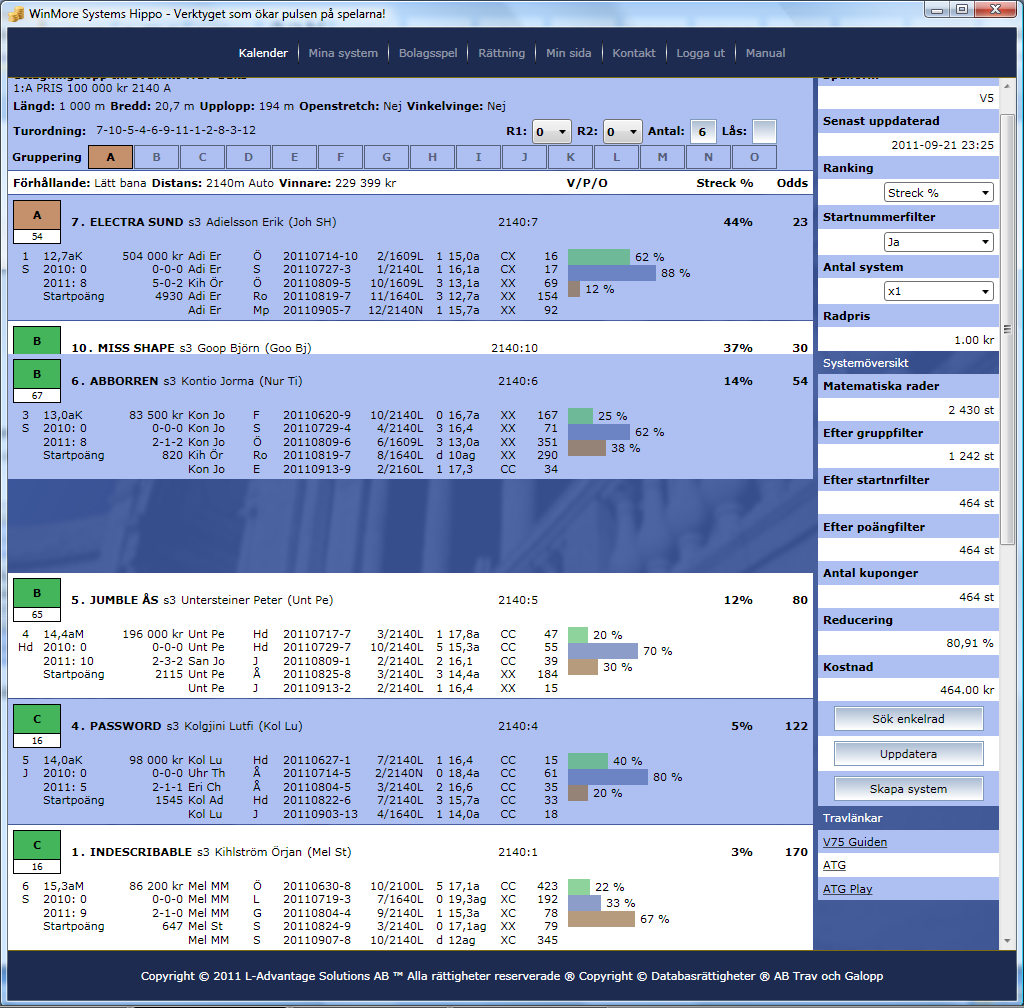Select grouping tab O
This screenshot has height=1008, width=1024.
[x=754, y=157]
